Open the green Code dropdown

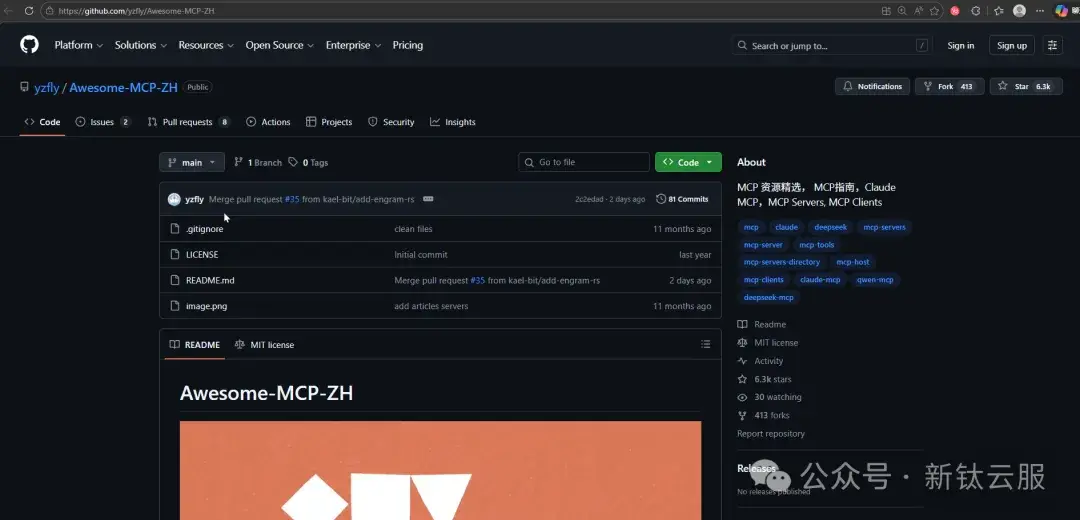tap(688, 163)
